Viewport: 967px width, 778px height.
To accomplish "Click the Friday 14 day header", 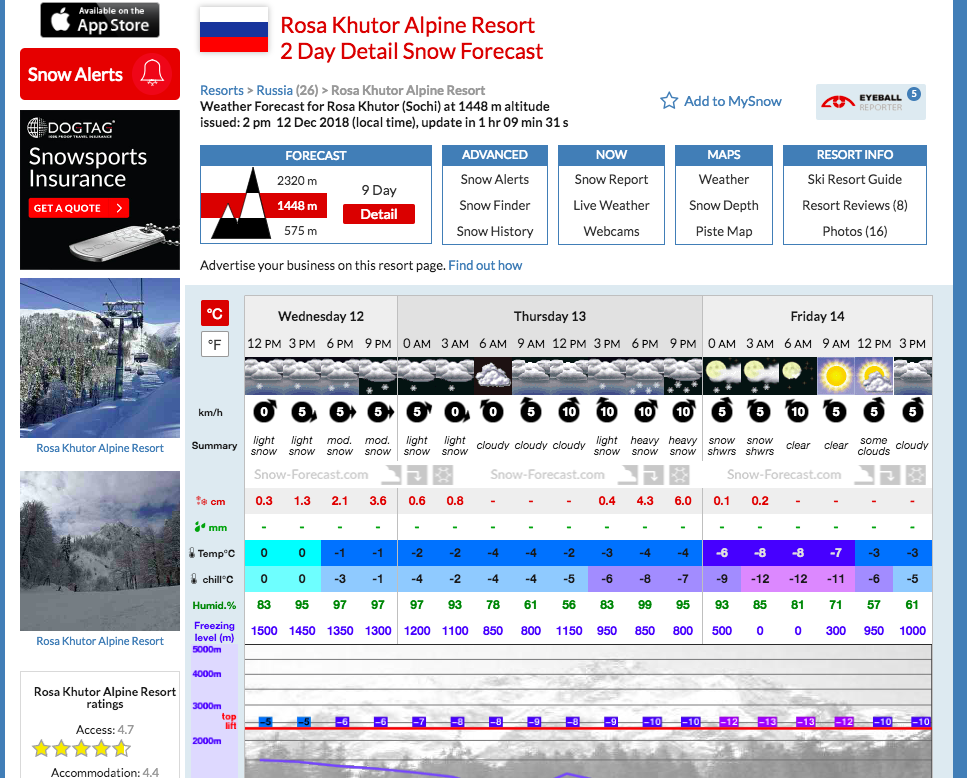I will click(817, 316).
